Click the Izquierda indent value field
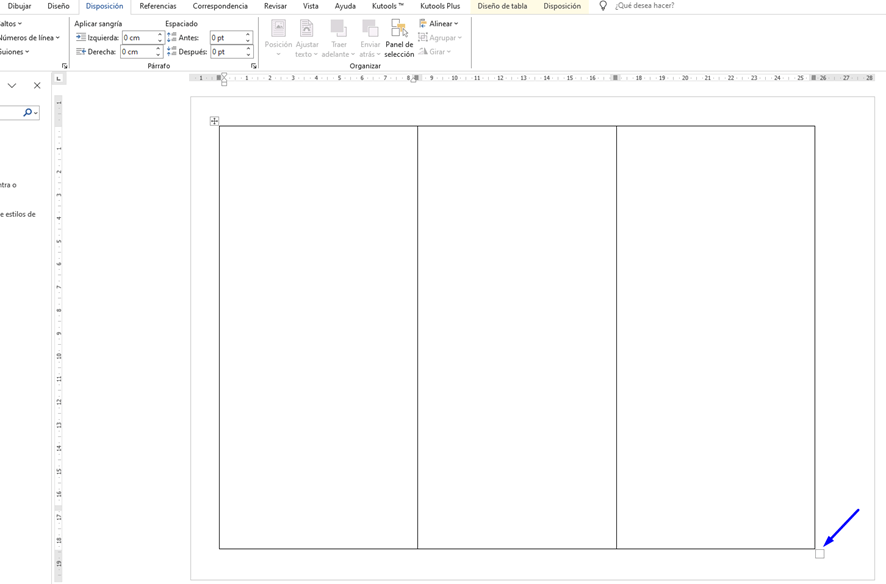This screenshot has height=584, width=886. tap(139, 38)
